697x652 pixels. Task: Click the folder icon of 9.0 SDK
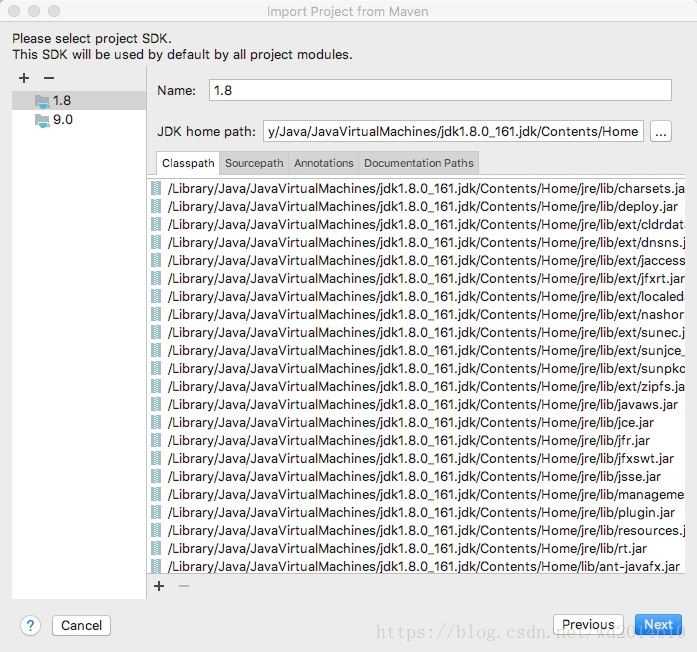click(42, 121)
